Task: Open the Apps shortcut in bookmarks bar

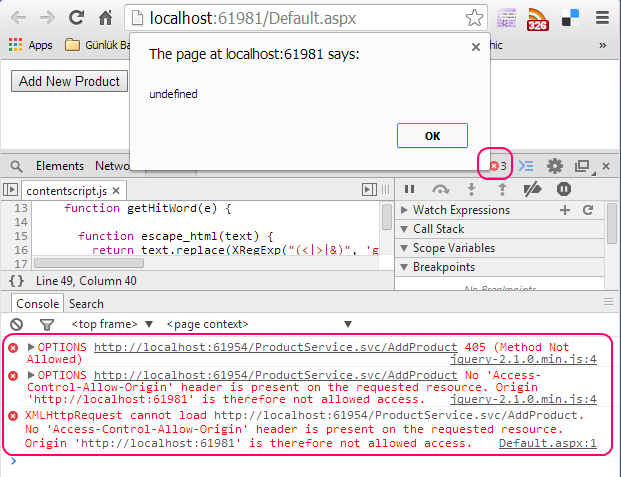Action: pos(30,45)
